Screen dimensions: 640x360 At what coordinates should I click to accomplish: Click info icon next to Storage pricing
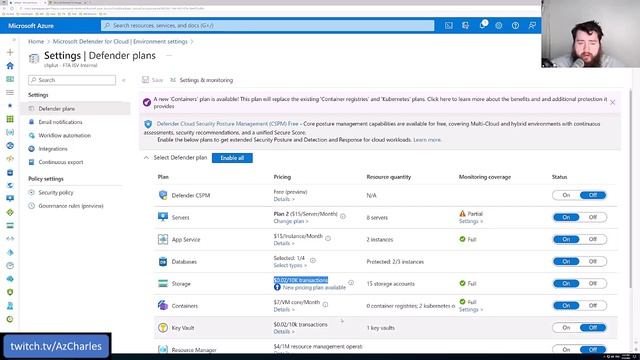351,282
